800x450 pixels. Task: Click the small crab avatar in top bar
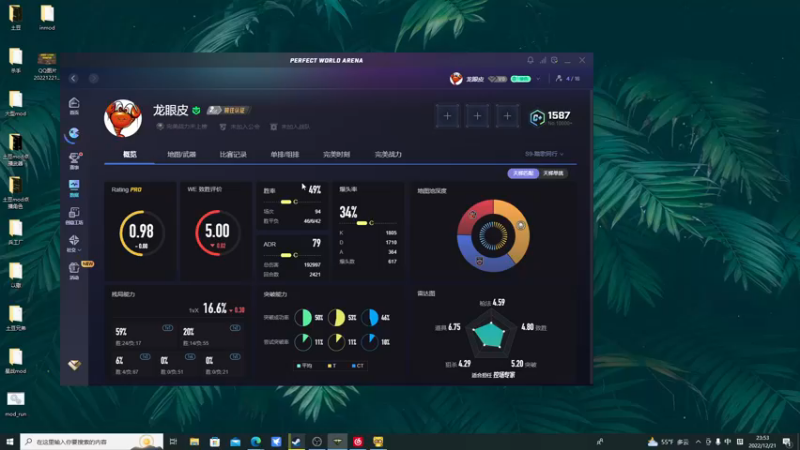click(x=456, y=79)
